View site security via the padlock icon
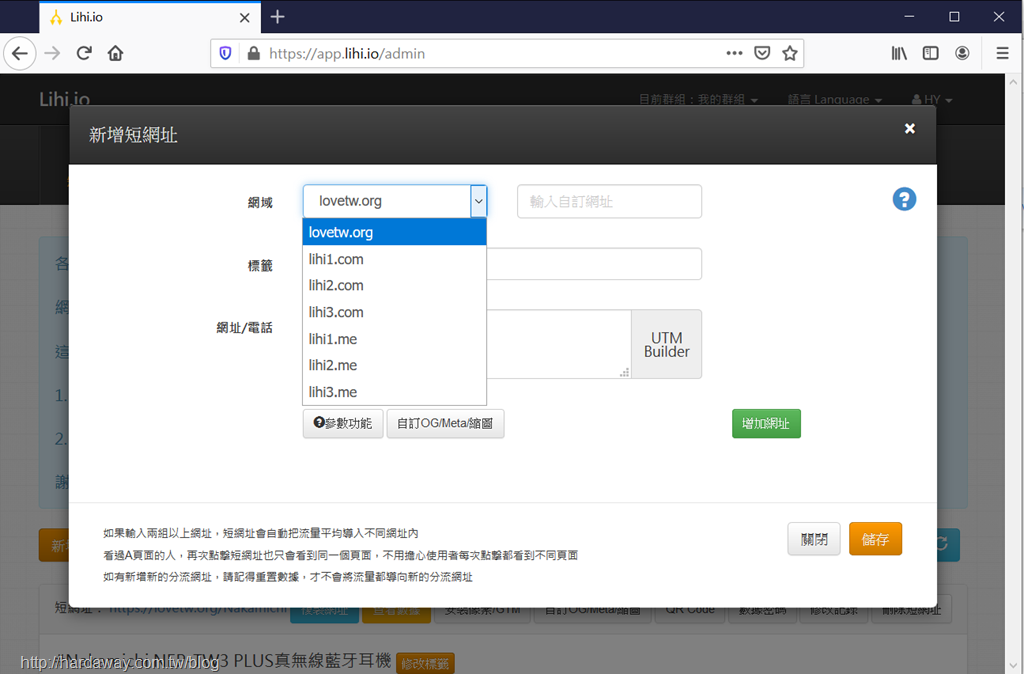The width and height of the screenshot is (1024, 674). pos(254,54)
